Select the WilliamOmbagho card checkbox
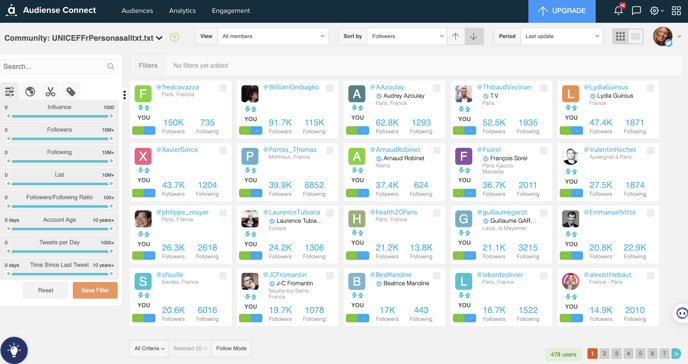The image size is (688, 364). [330, 88]
